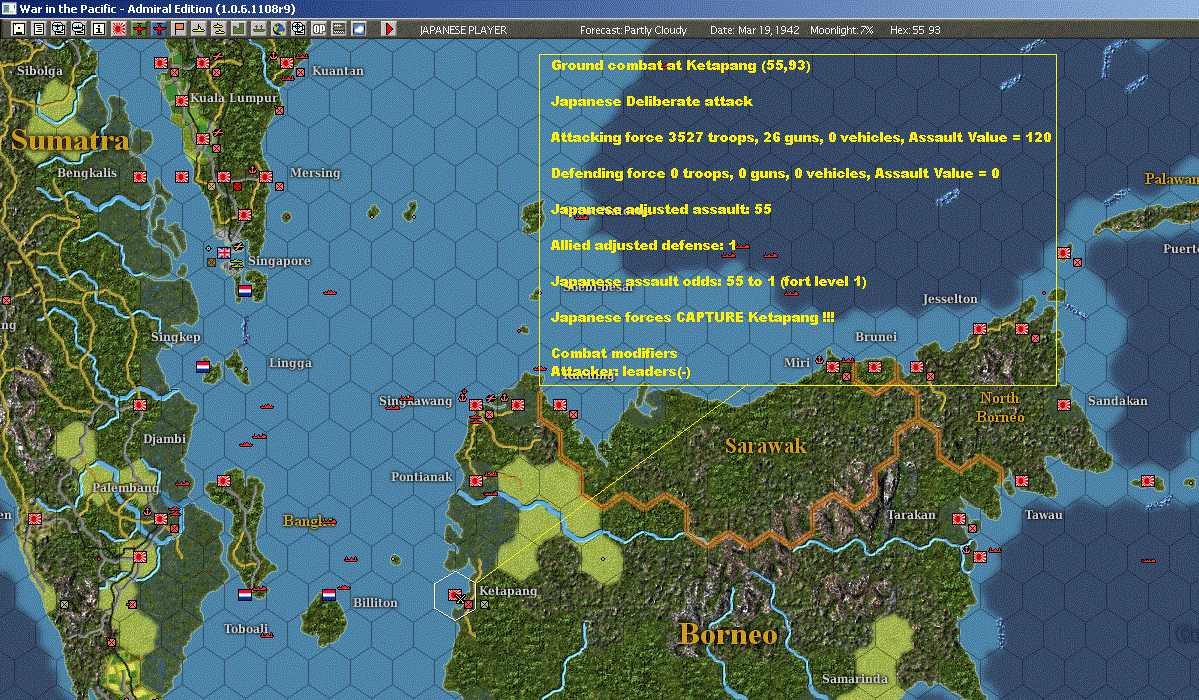This screenshot has width=1199, height=700.
Task: Click the 'Attacker: leaders(-)' modifier line
Action: pos(620,371)
